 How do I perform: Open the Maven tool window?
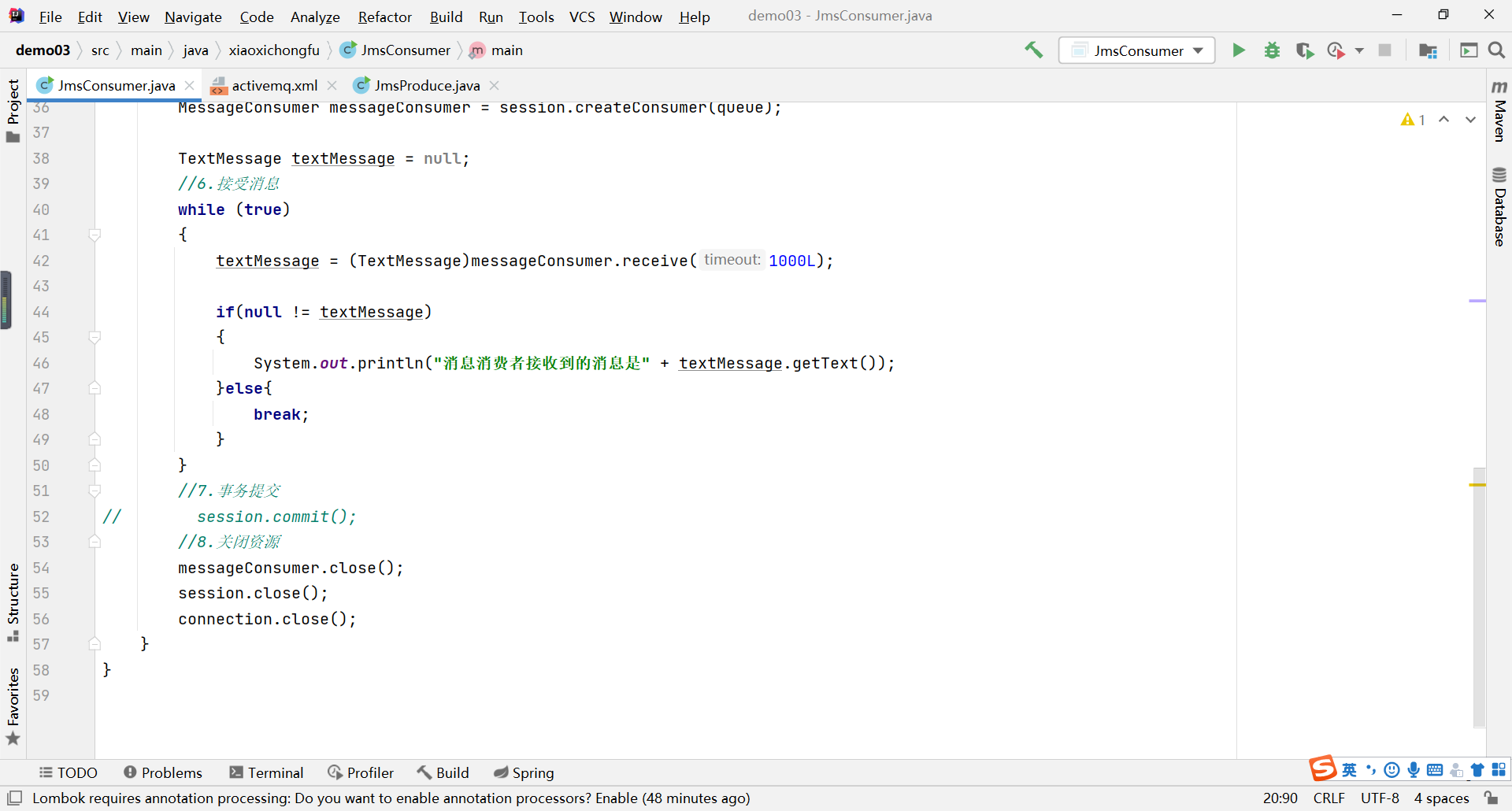[x=1499, y=110]
